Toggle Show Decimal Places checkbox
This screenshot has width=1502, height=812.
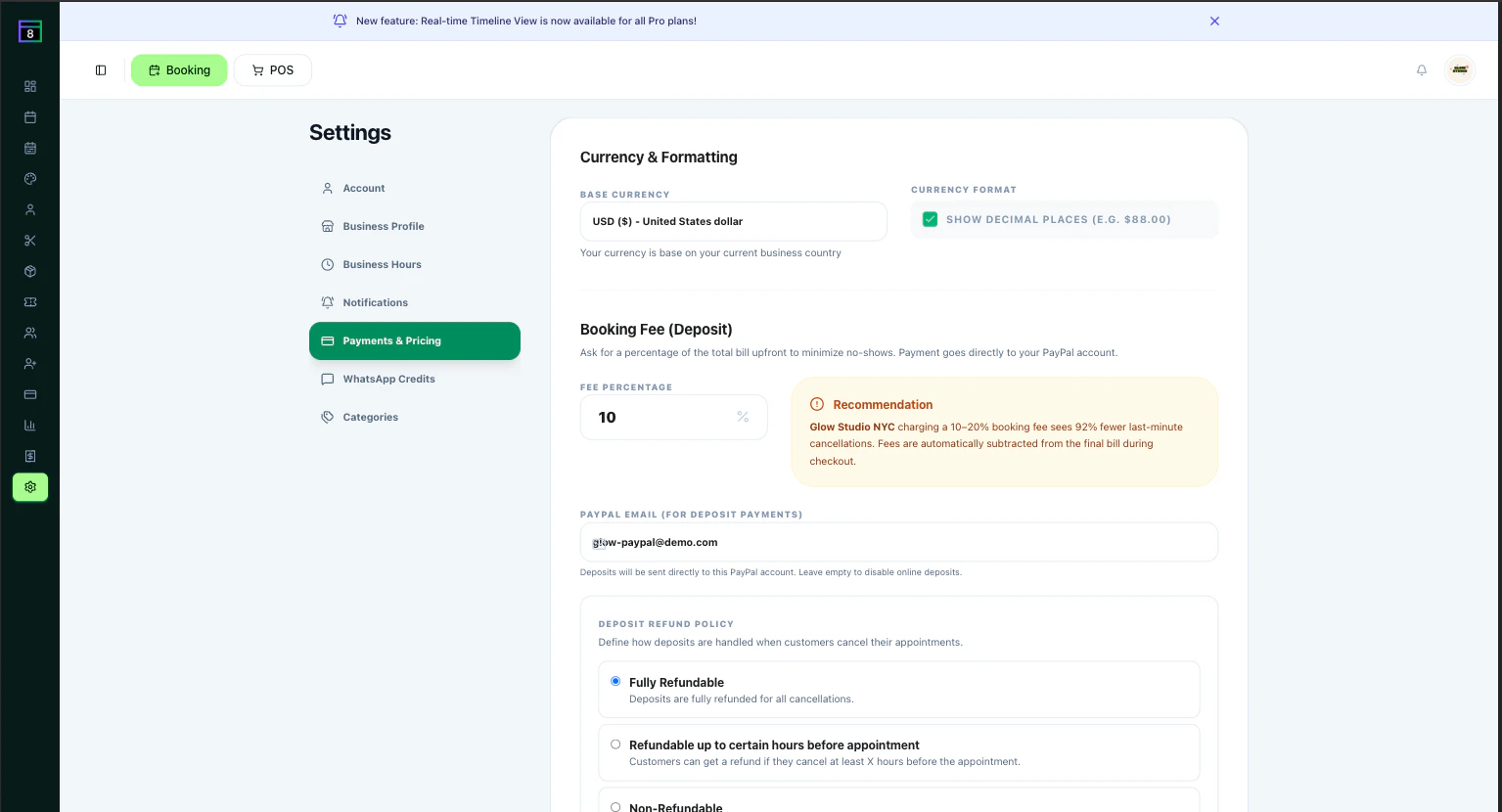(931, 219)
